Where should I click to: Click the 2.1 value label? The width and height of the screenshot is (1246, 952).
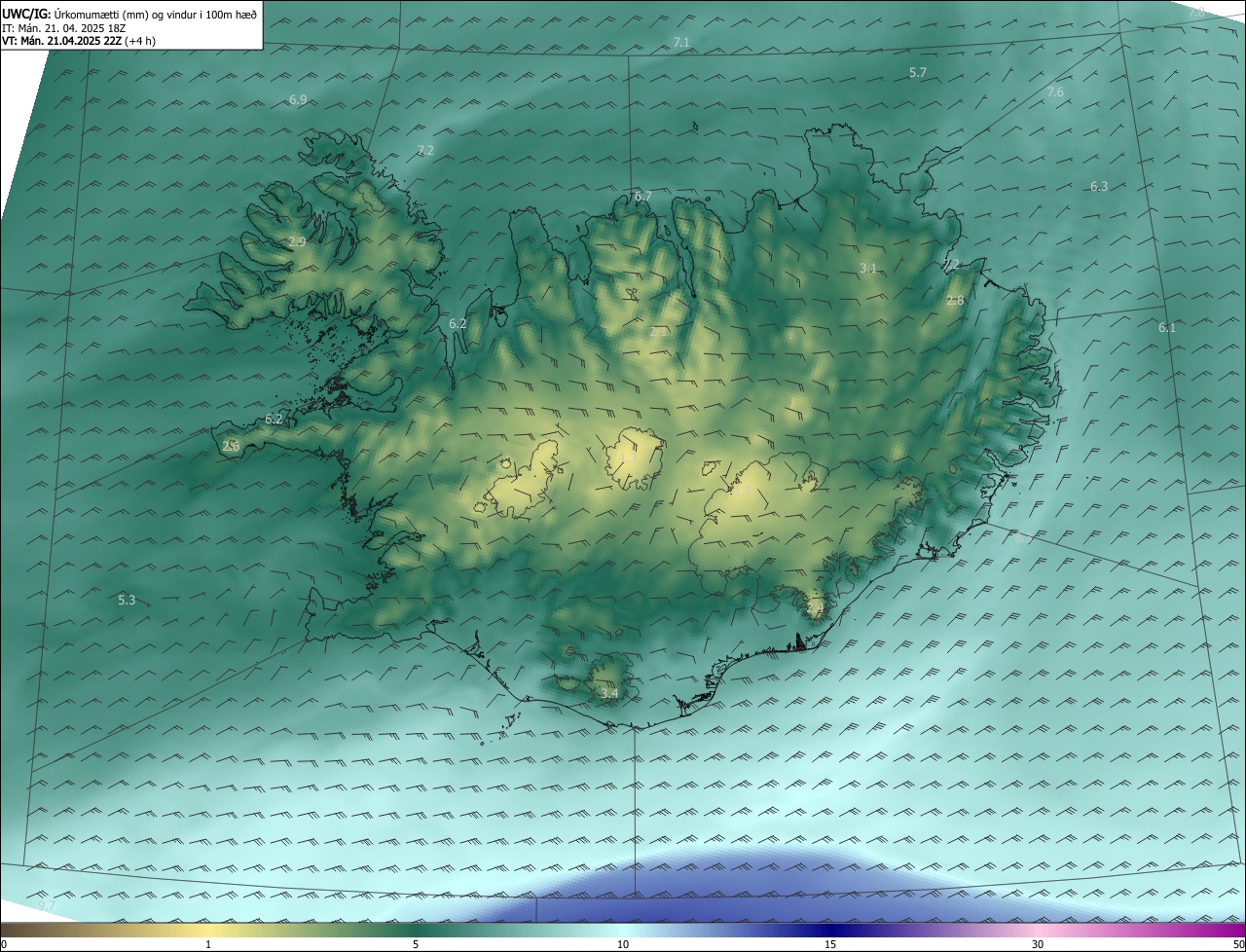click(x=659, y=332)
